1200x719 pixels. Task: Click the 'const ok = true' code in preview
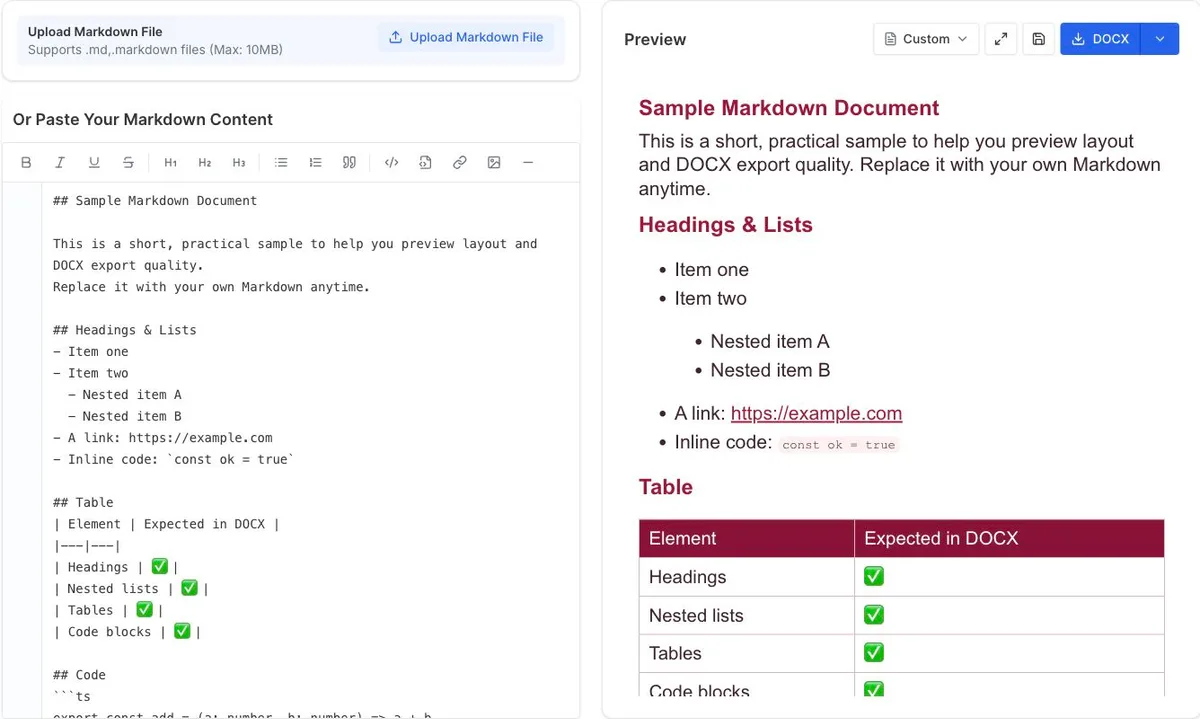pos(838,444)
